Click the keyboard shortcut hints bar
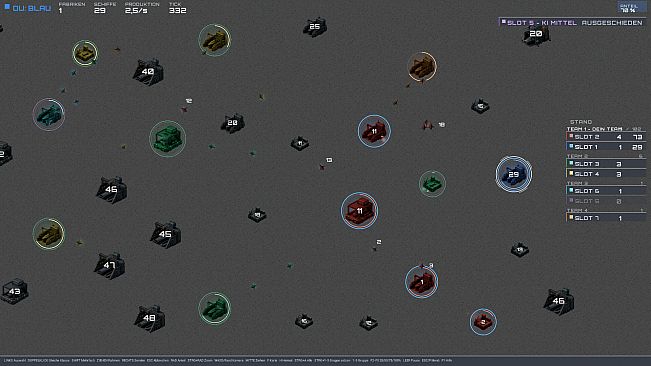This screenshot has width=651, height=366. (326, 361)
